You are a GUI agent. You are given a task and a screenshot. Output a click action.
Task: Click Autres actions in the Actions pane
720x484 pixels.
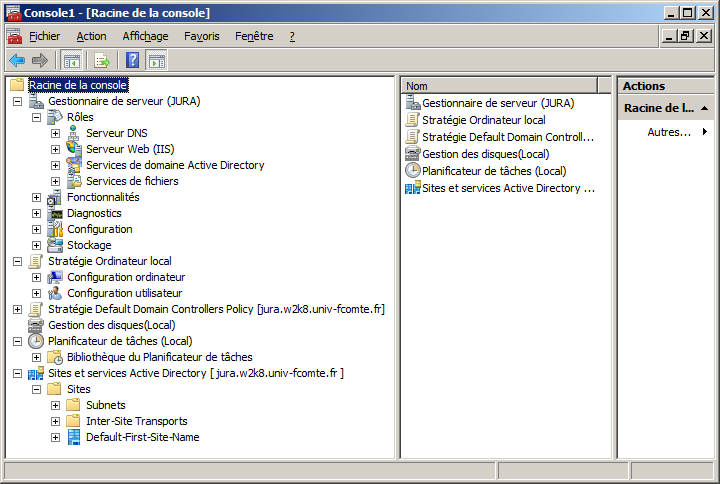coord(668,132)
